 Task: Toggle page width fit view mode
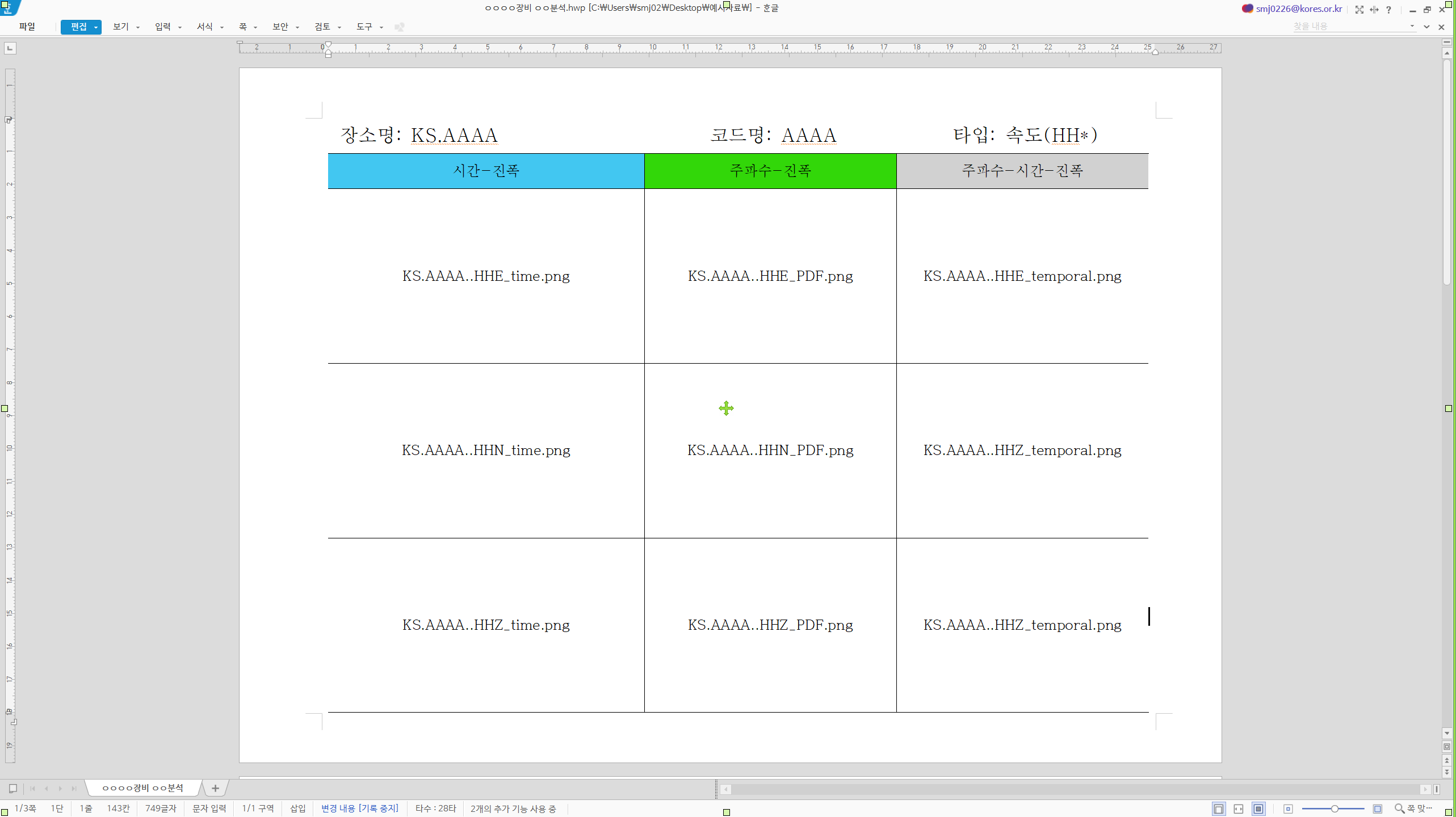coord(1239,809)
